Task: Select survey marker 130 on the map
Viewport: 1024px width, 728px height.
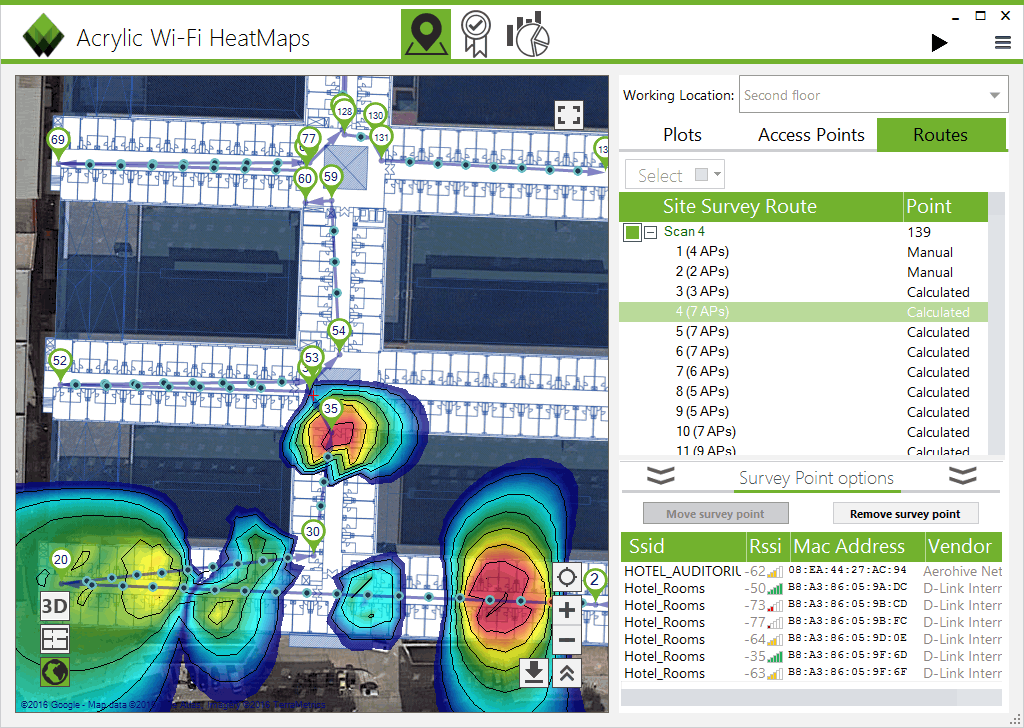Action: pyautogui.click(x=375, y=116)
